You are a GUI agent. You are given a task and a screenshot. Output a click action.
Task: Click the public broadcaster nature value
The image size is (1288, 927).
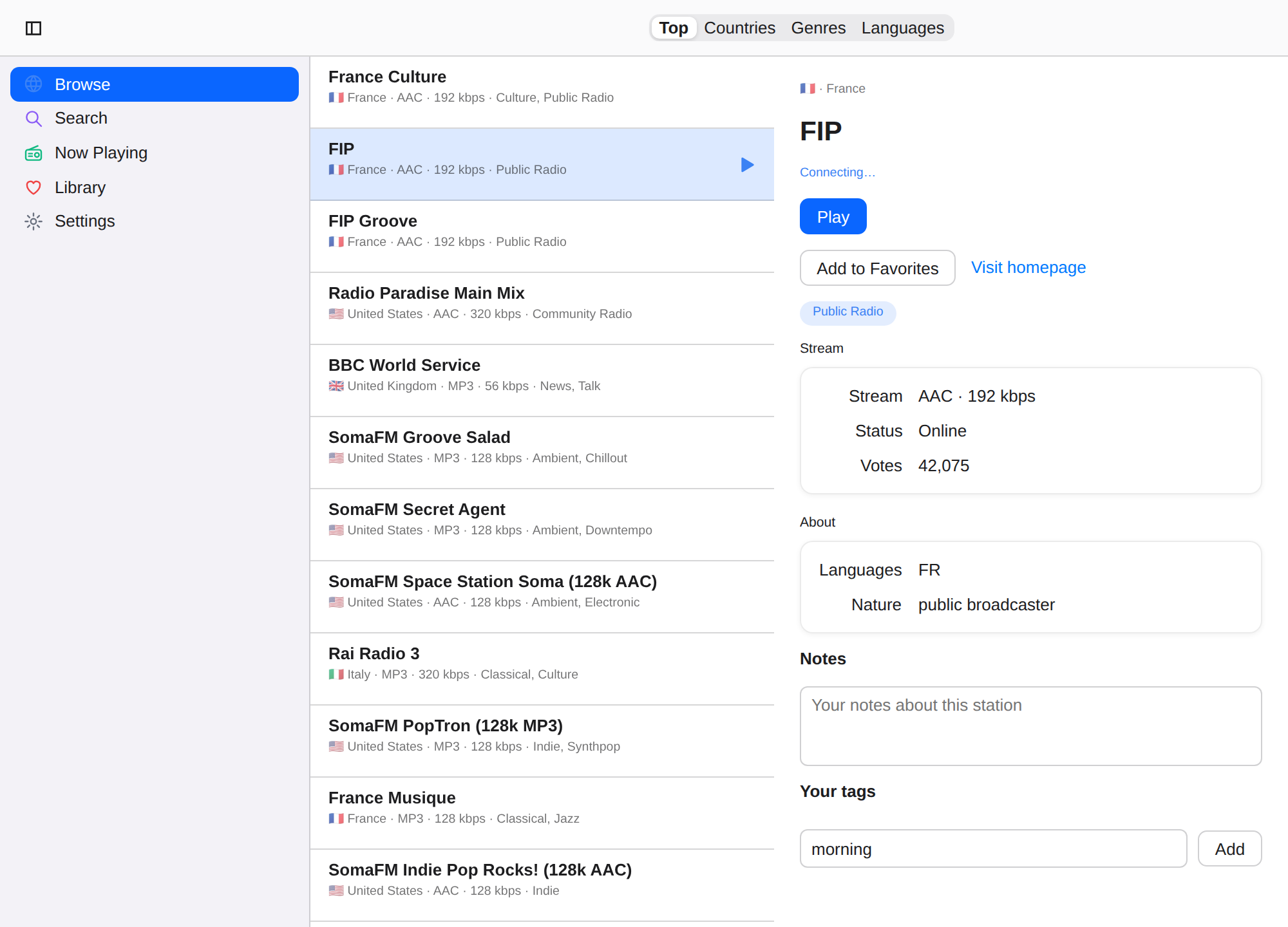click(986, 604)
